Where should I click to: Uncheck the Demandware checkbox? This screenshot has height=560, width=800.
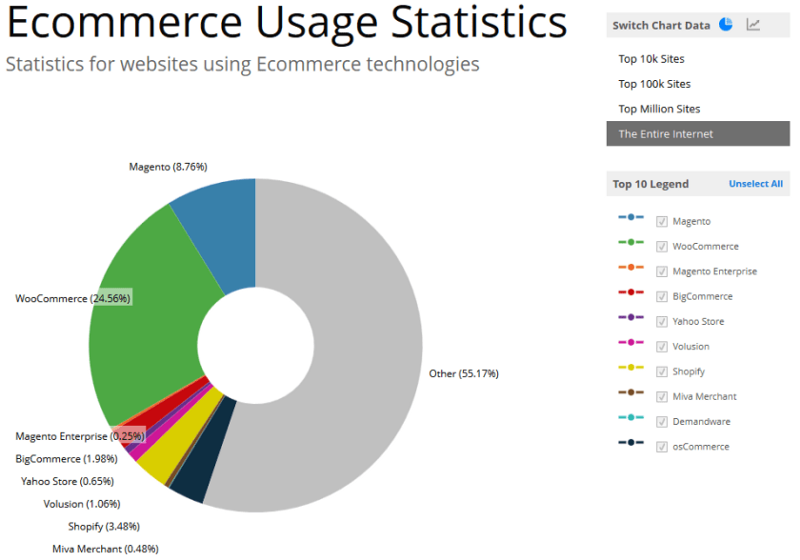pyautogui.click(x=661, y=421)
